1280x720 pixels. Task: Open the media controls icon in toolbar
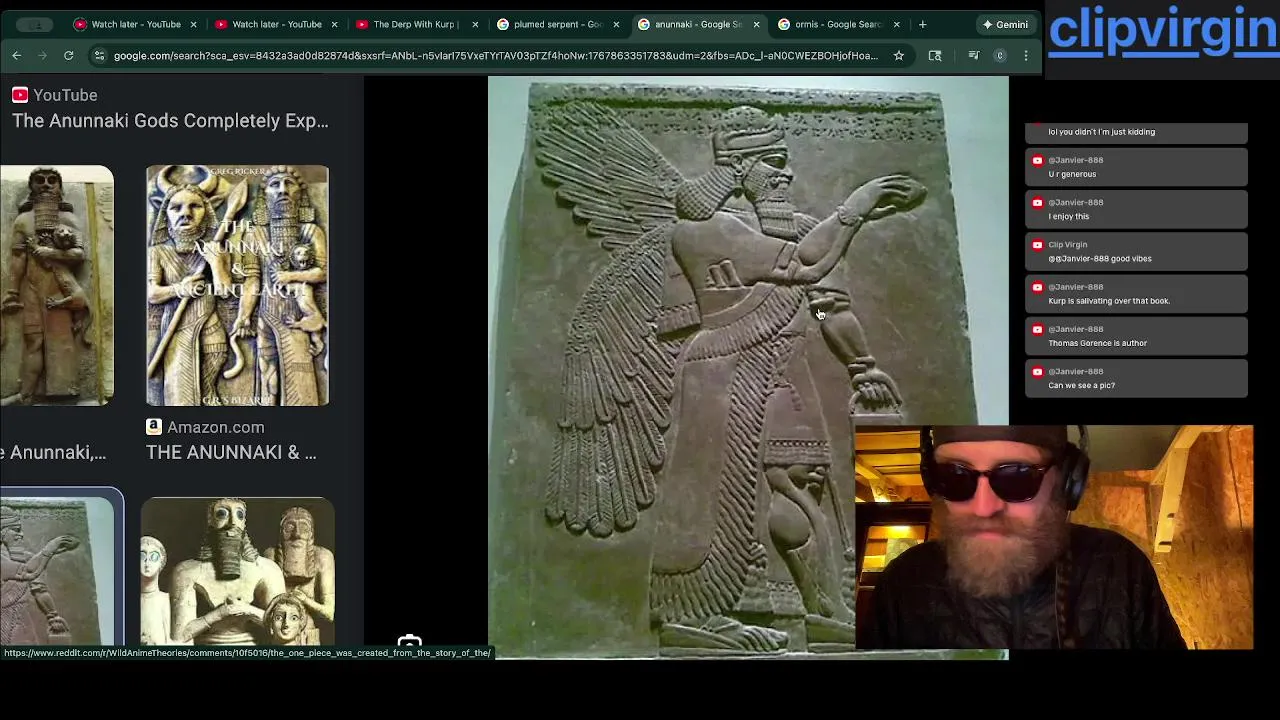coord(973,56)
